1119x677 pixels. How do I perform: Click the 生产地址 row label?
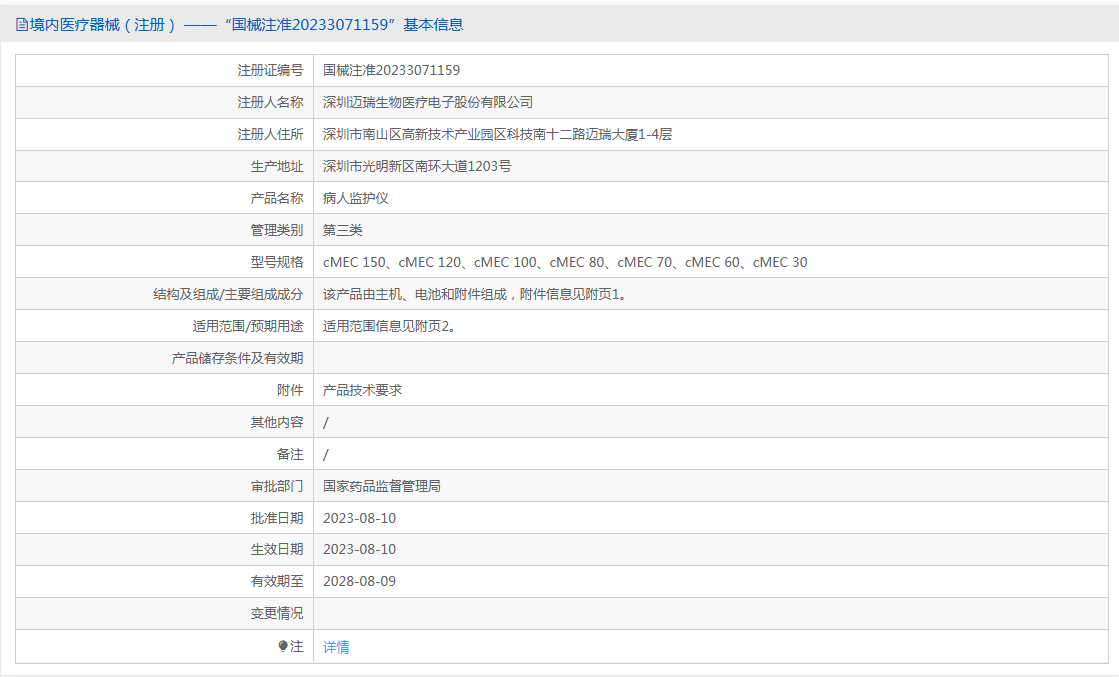(x=276, y=166)
